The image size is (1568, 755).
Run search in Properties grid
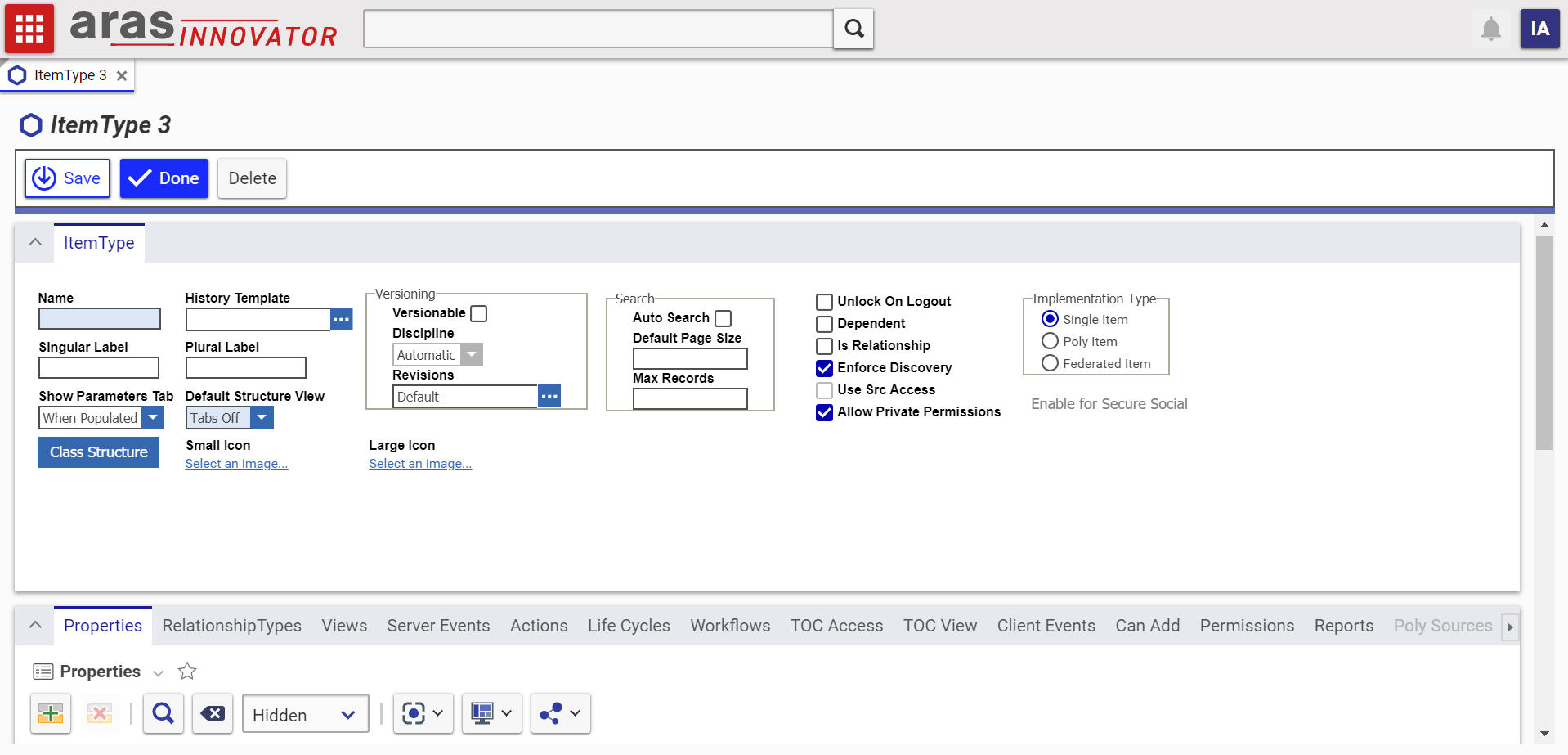click(164, 714)
